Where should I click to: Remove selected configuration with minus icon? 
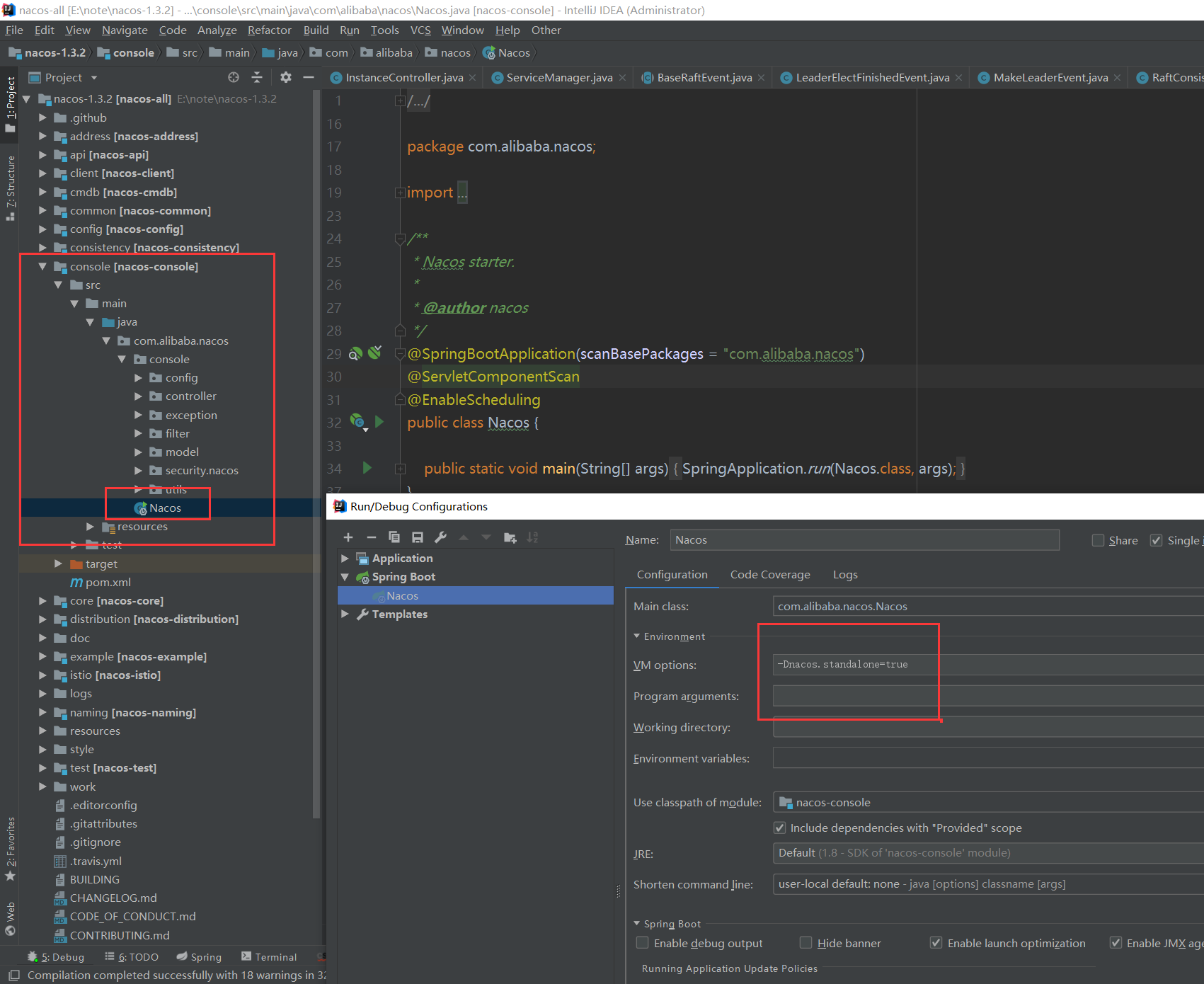click(371, 537)
